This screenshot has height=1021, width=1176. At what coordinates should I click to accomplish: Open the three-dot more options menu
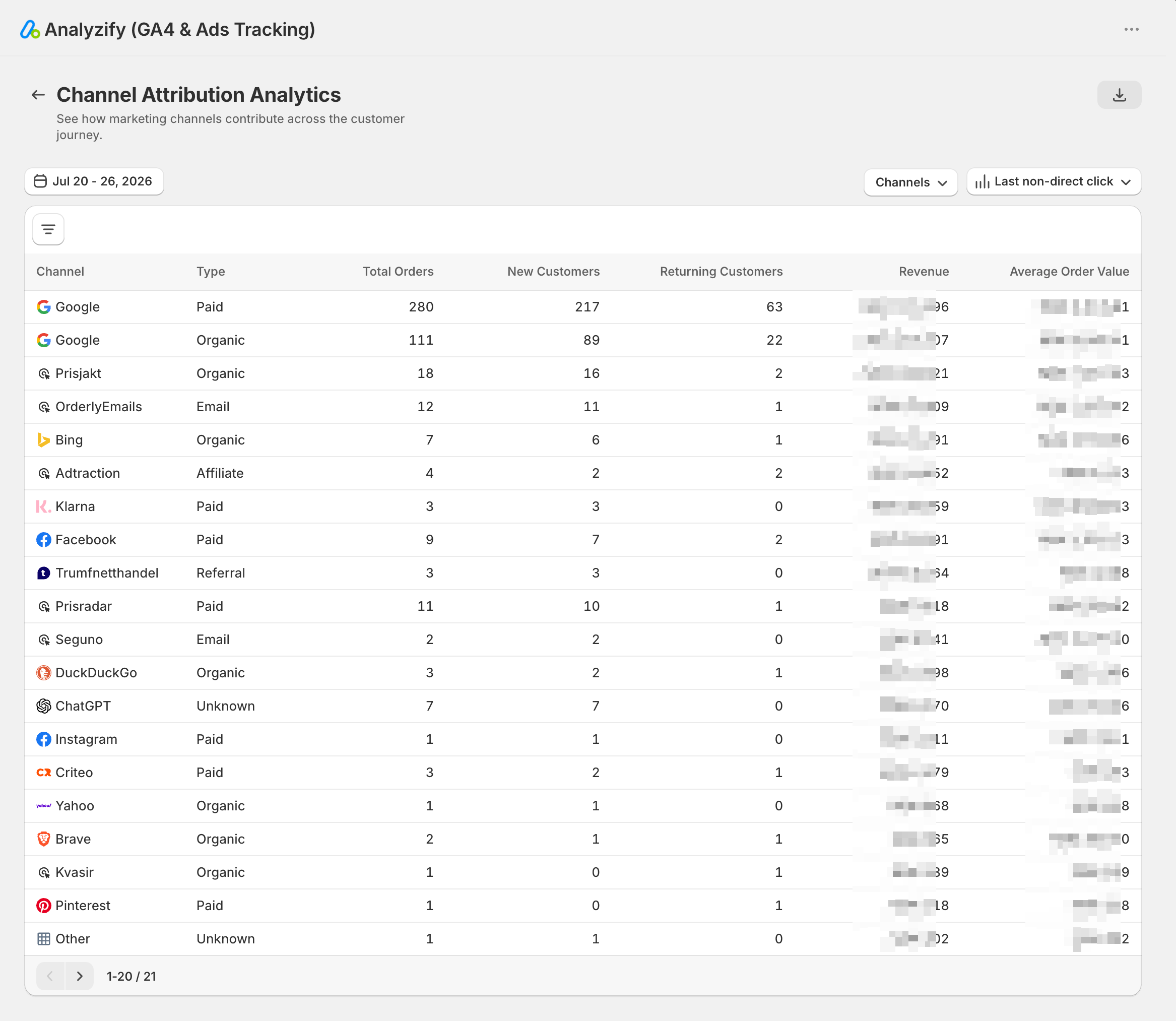[1131, 29]
